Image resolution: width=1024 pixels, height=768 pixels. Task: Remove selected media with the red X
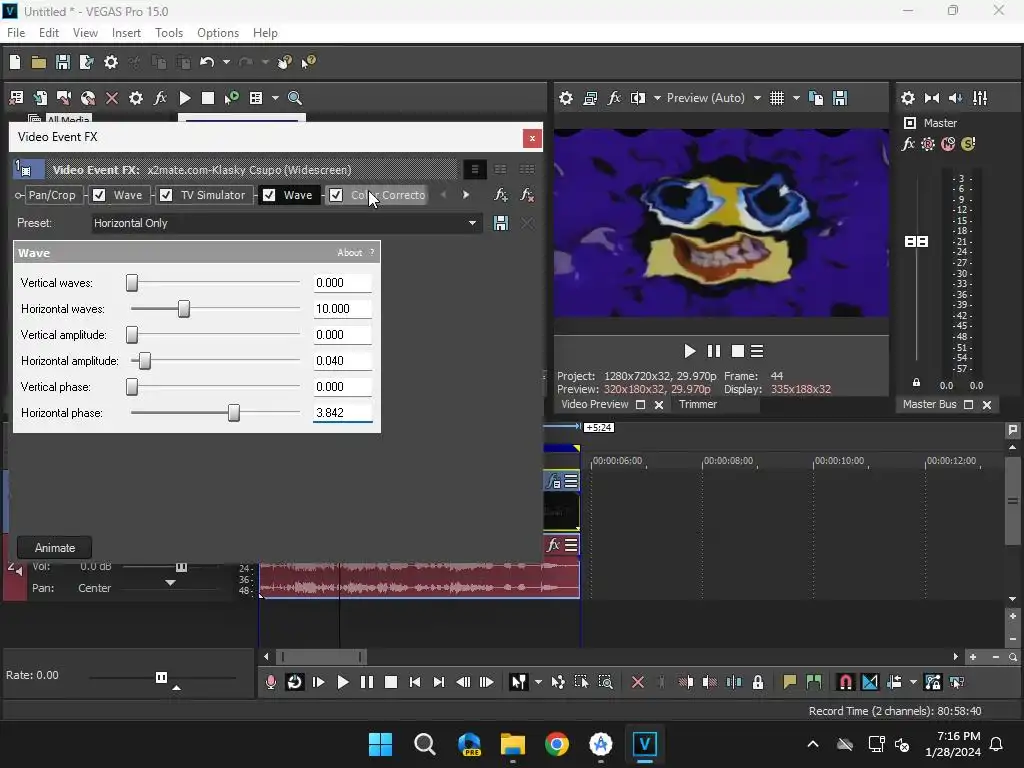pos(112,98)
